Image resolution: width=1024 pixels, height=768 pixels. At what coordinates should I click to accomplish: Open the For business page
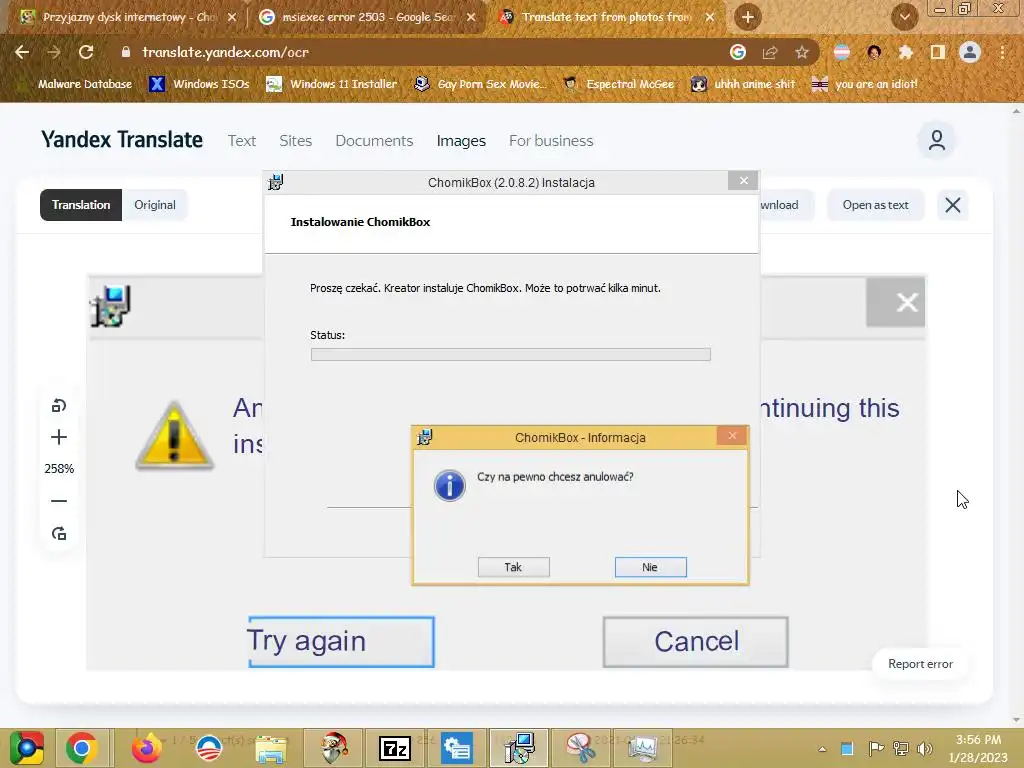point(551,140)
